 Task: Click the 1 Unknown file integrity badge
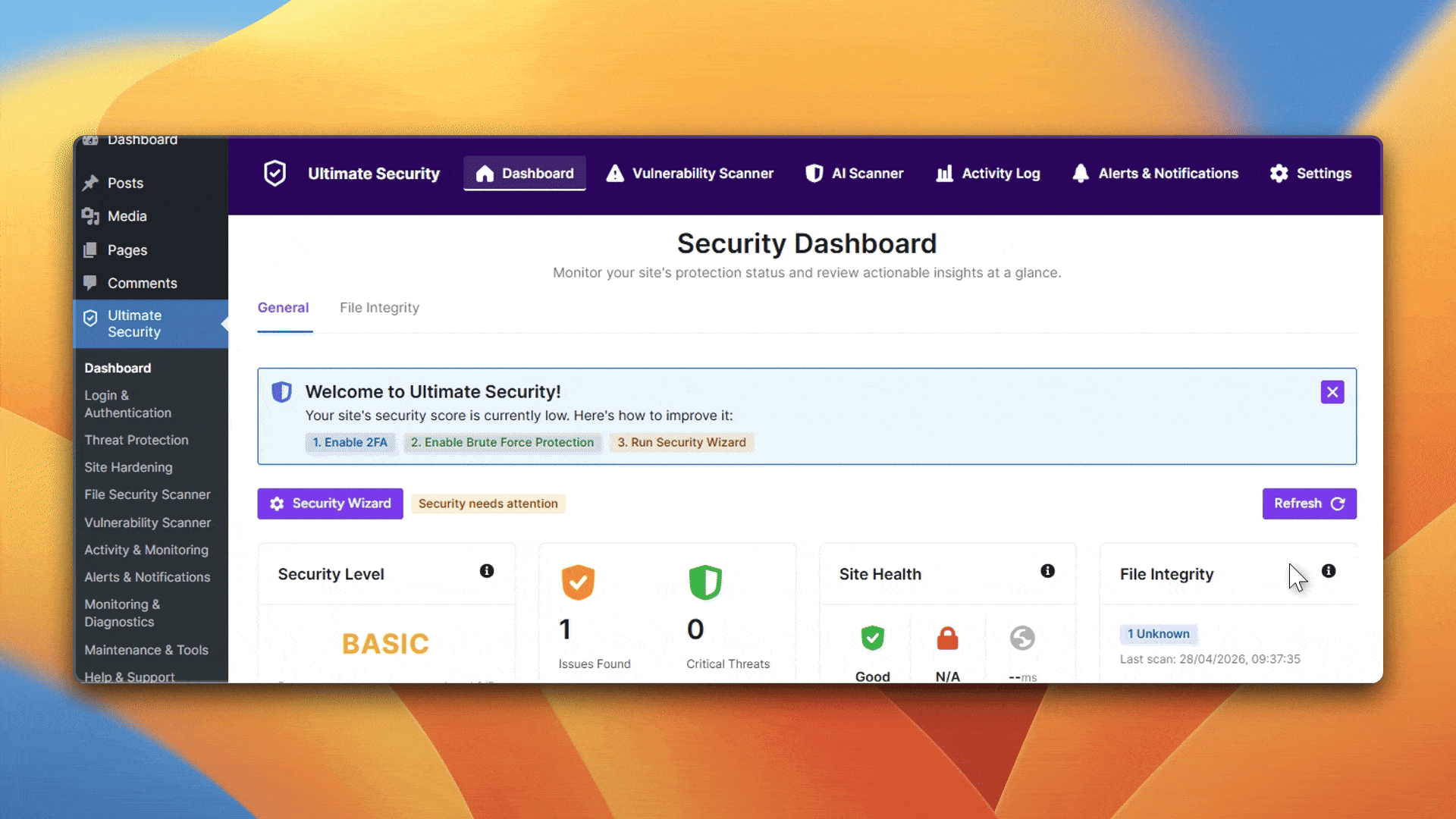pos(1158,634)
